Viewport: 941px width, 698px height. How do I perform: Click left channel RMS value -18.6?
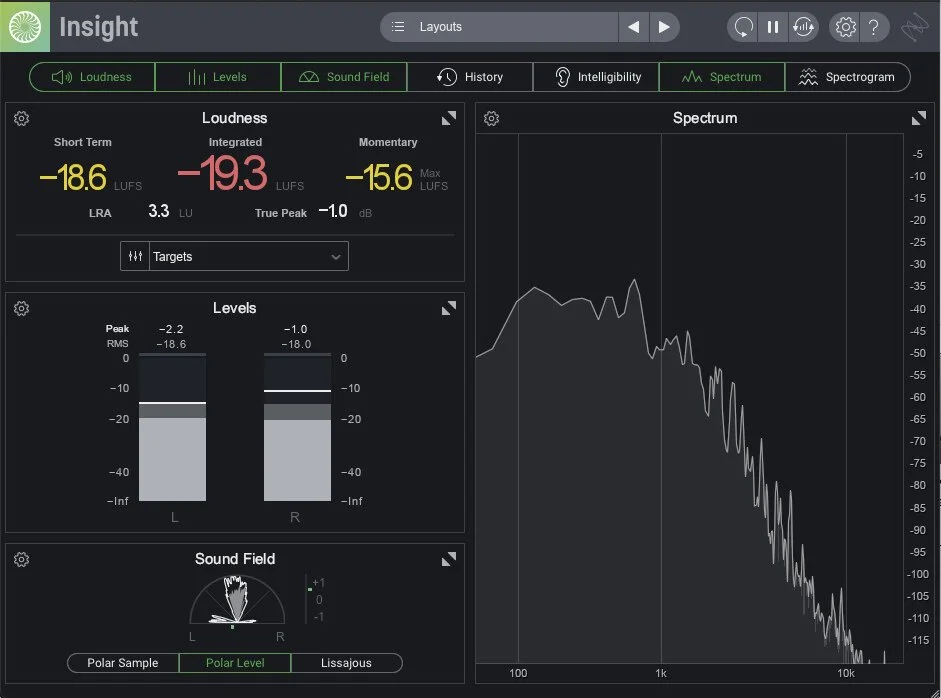tap(171, 344)
